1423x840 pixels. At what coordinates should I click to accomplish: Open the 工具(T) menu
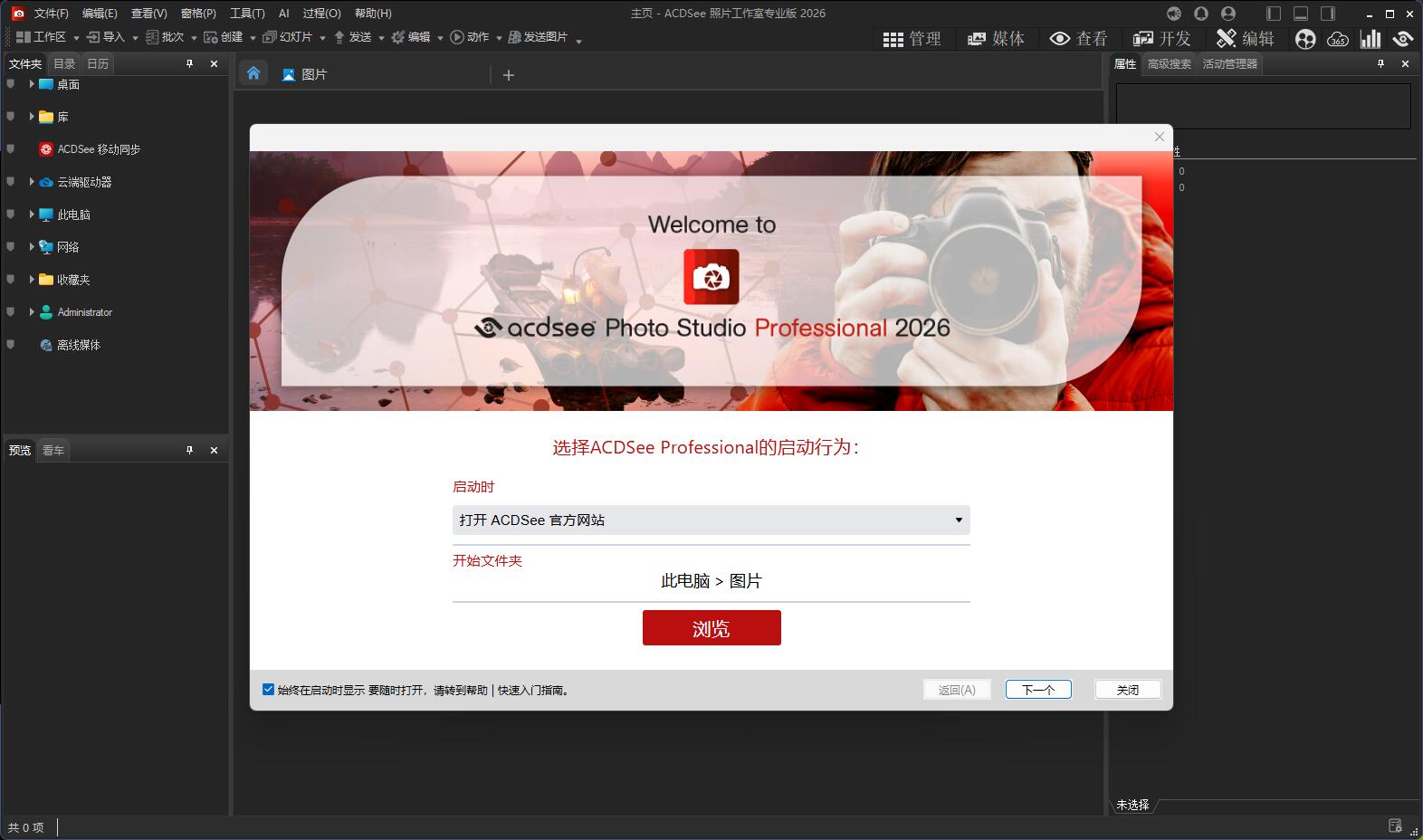pyautogui.click(x=247, y=14)
